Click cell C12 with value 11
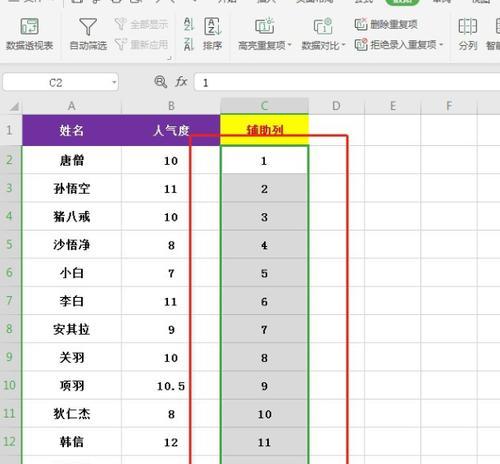 coord(264,442)
